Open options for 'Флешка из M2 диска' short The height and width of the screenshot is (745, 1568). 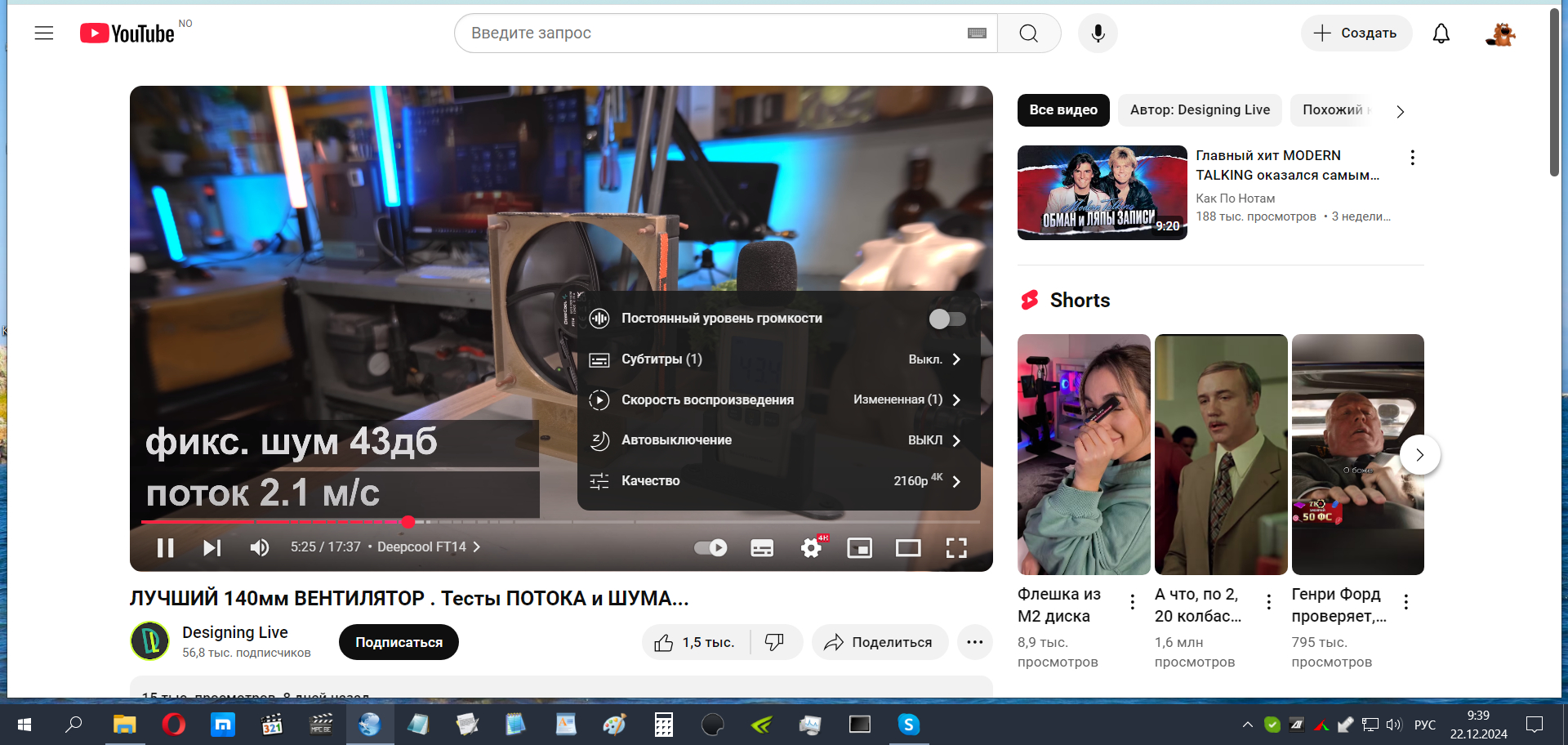[x=1132, y=602]
